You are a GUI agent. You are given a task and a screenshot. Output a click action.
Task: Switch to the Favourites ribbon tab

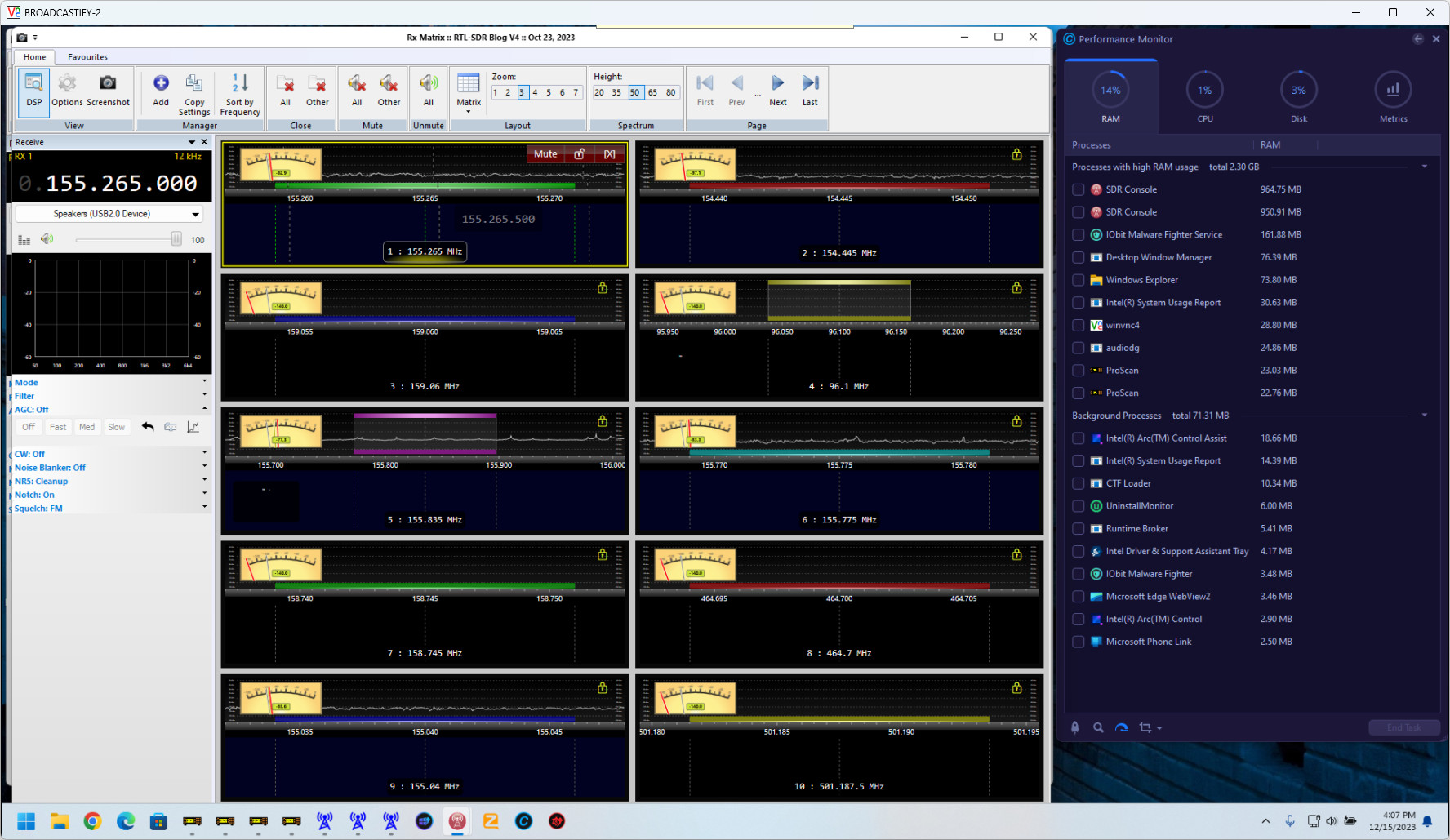click(x=87, y=57)
